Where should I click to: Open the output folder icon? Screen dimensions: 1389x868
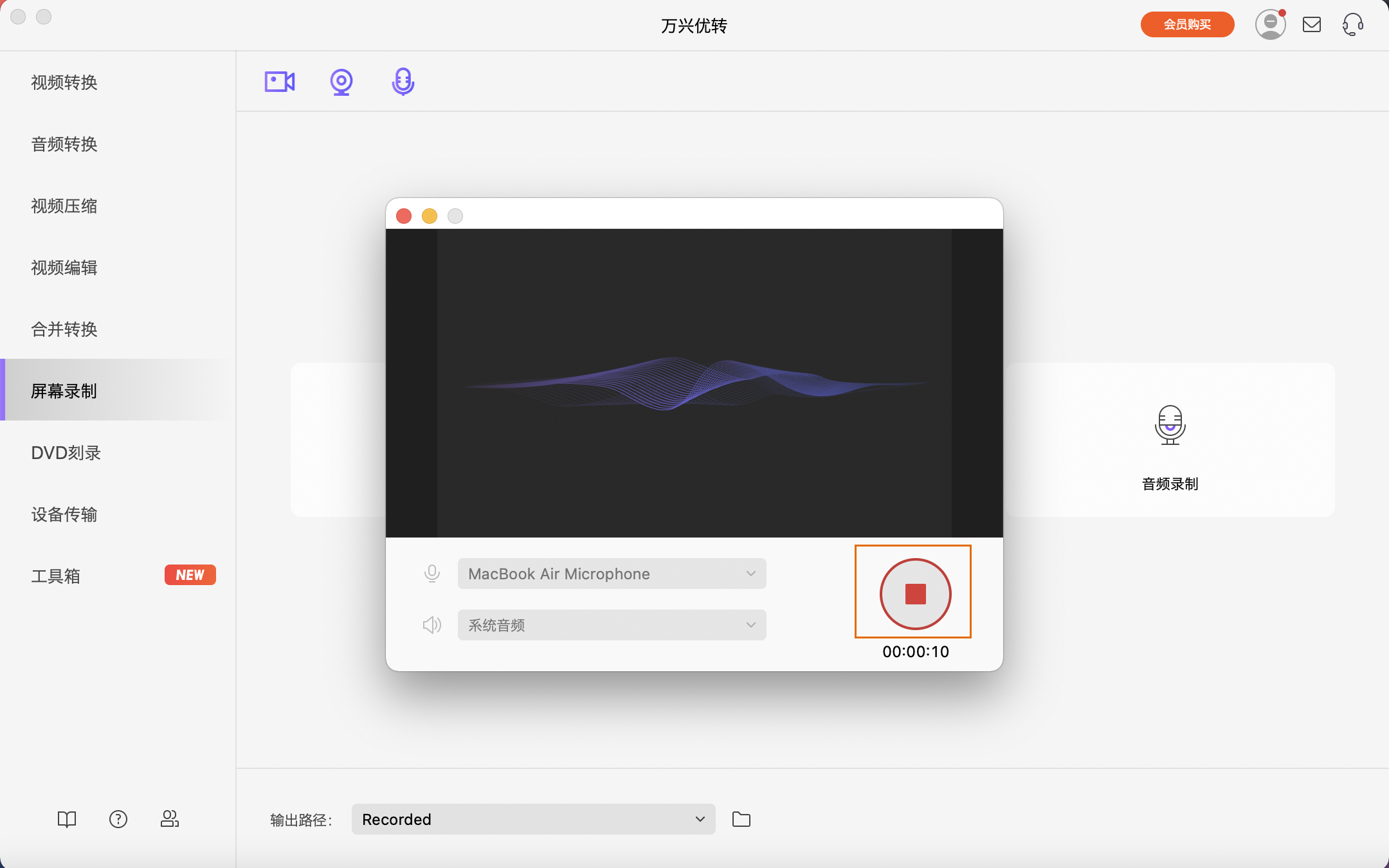[x=741, y=819]
